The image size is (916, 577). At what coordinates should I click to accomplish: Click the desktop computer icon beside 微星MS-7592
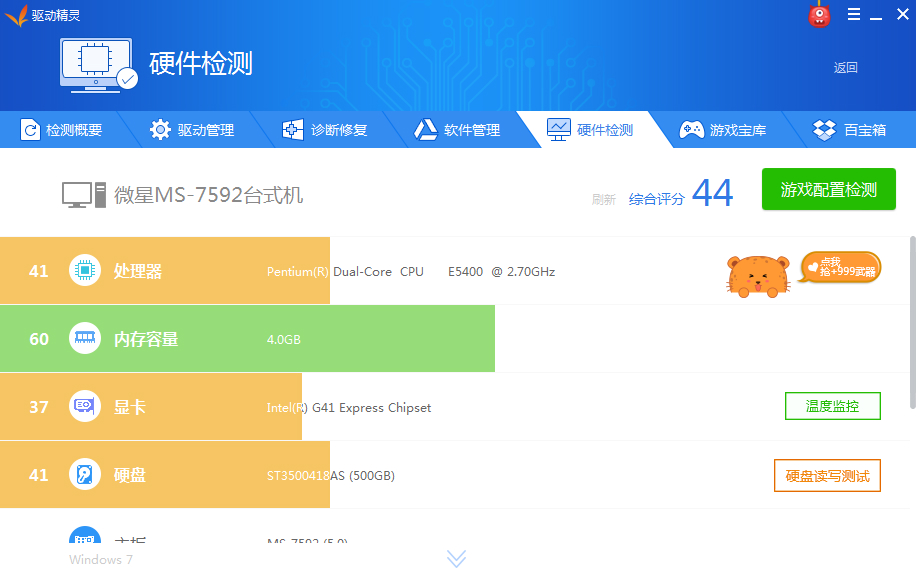coord(83,195)
